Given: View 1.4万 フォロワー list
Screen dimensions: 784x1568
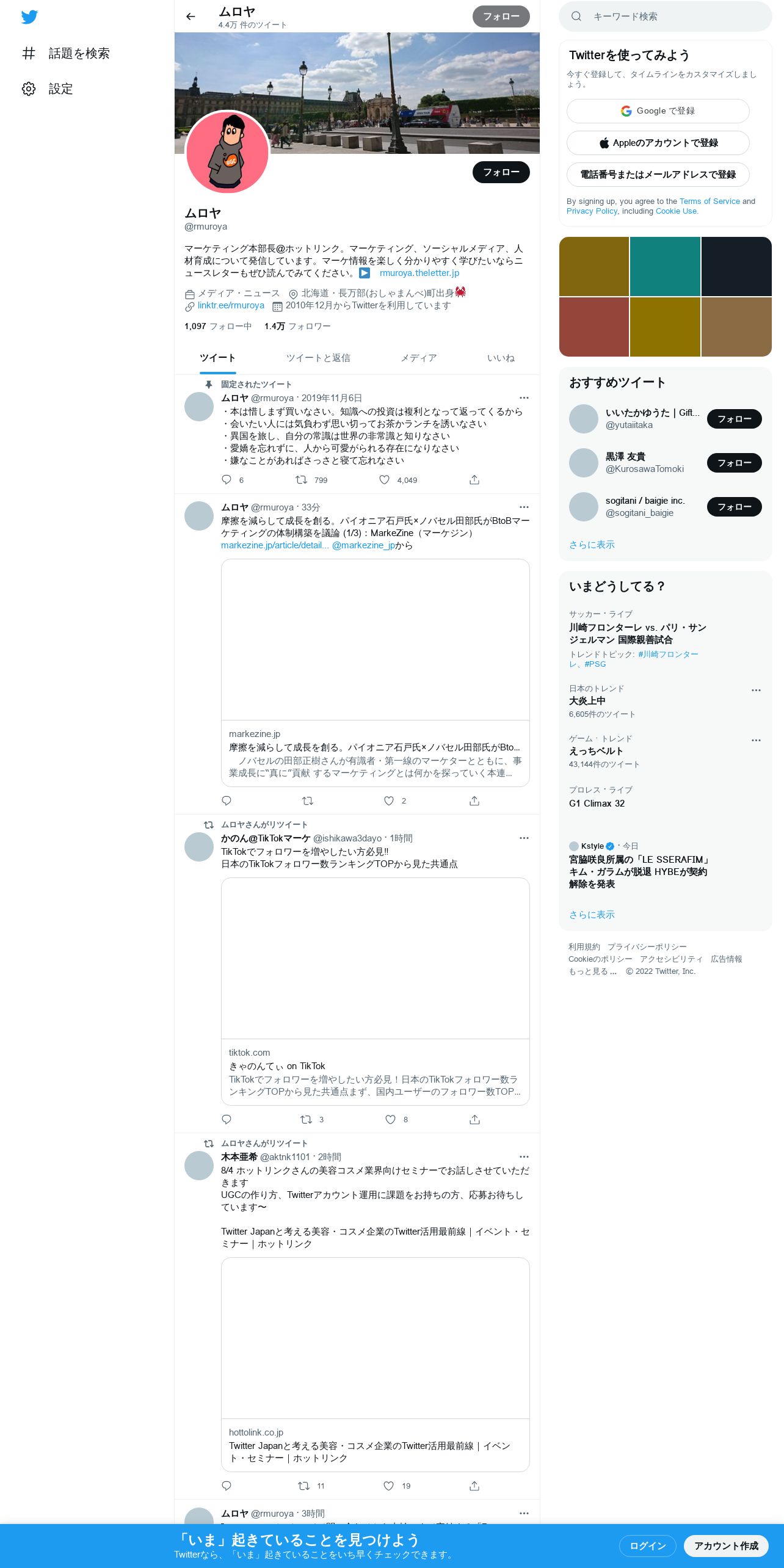Looking at the screenshot, I should pos(297,326).
